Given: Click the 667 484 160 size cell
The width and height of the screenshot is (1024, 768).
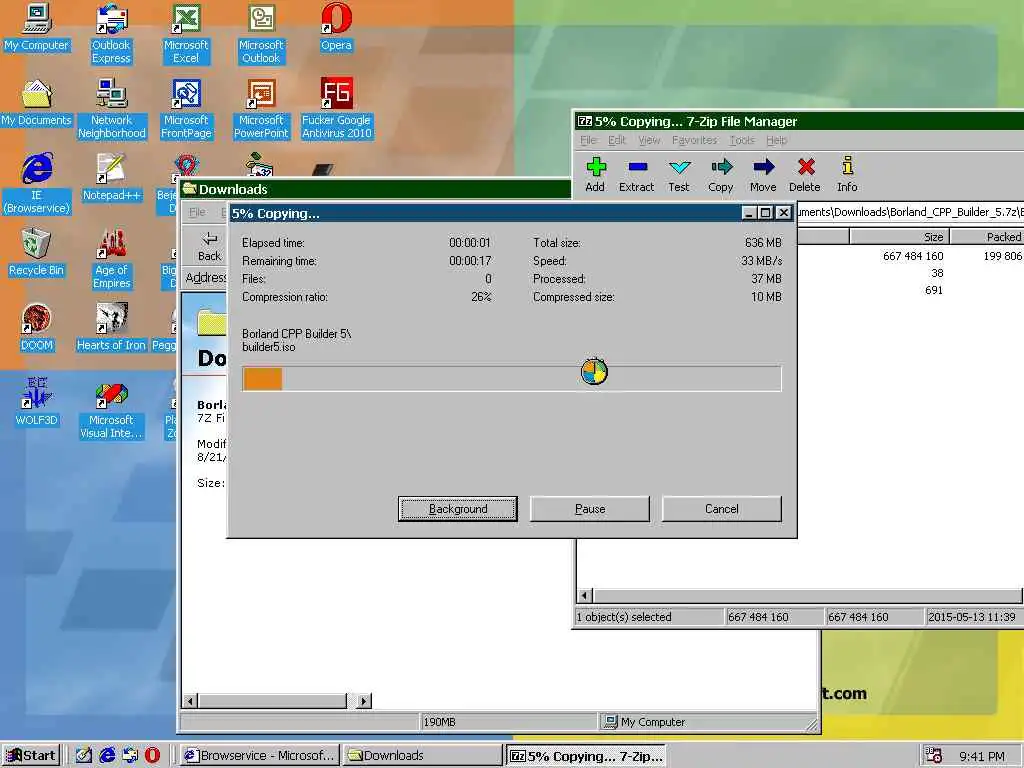Looking at the screenshot, I should (x=913, y=256).
